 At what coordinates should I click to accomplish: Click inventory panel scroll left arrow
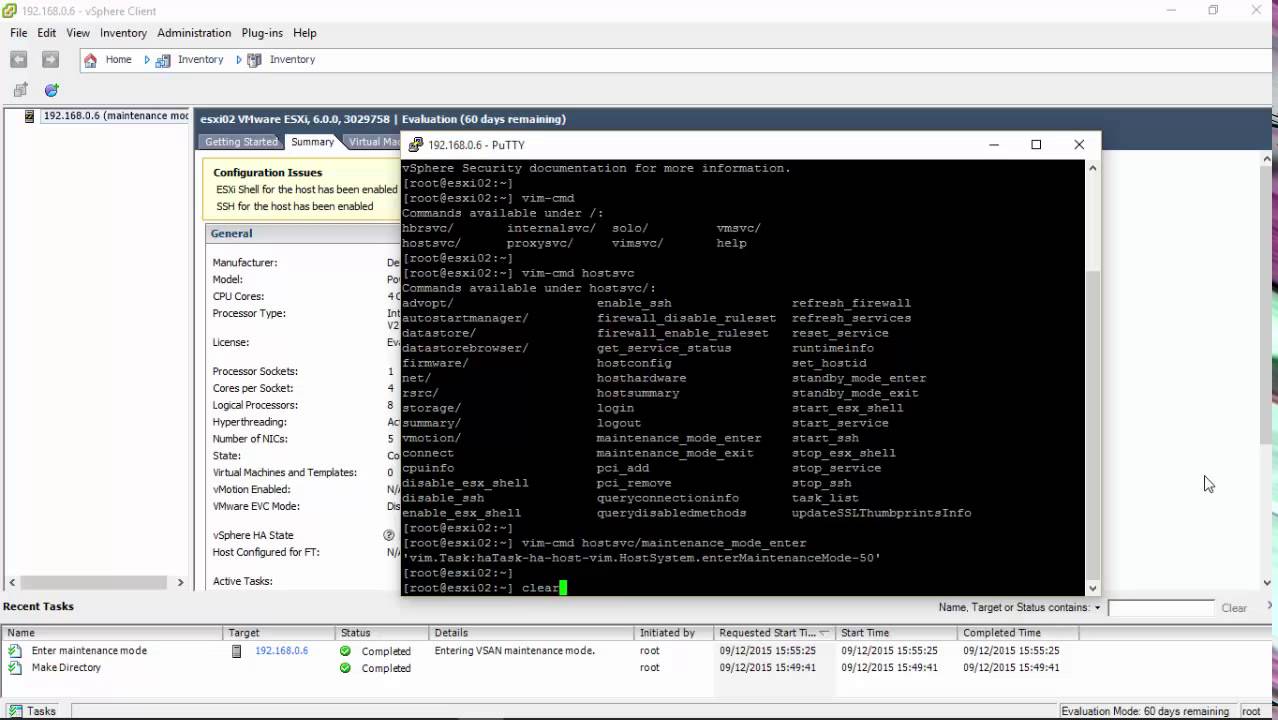12,582
